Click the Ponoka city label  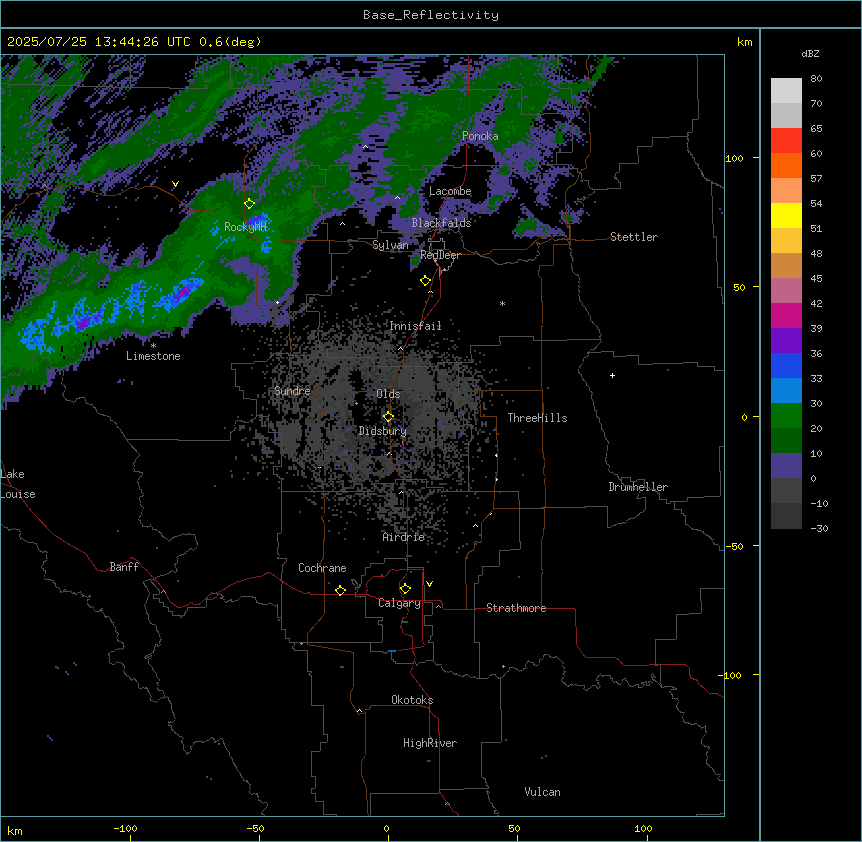(x=480, y=136)
